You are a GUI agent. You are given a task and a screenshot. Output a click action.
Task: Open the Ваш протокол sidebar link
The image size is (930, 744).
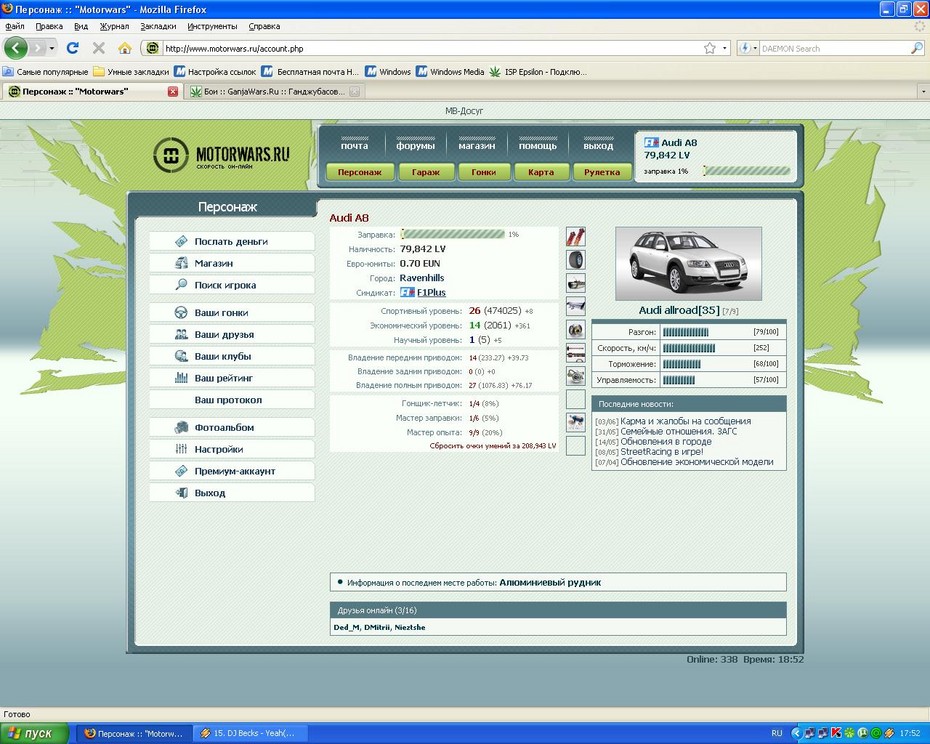pos(228,400)
